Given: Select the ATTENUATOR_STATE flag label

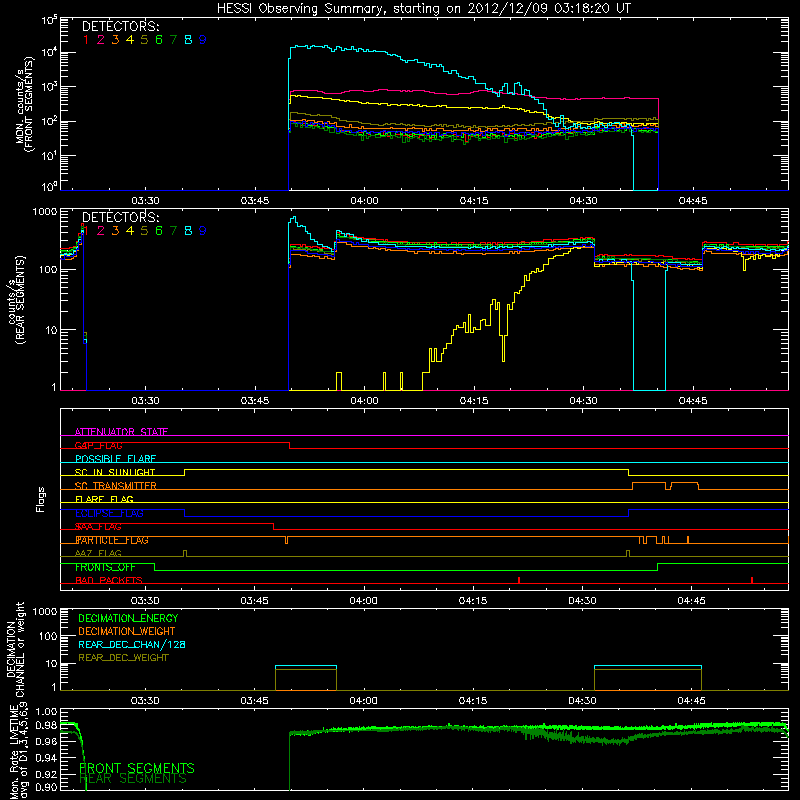Looking at the screenshot, I should pos(121,432).
